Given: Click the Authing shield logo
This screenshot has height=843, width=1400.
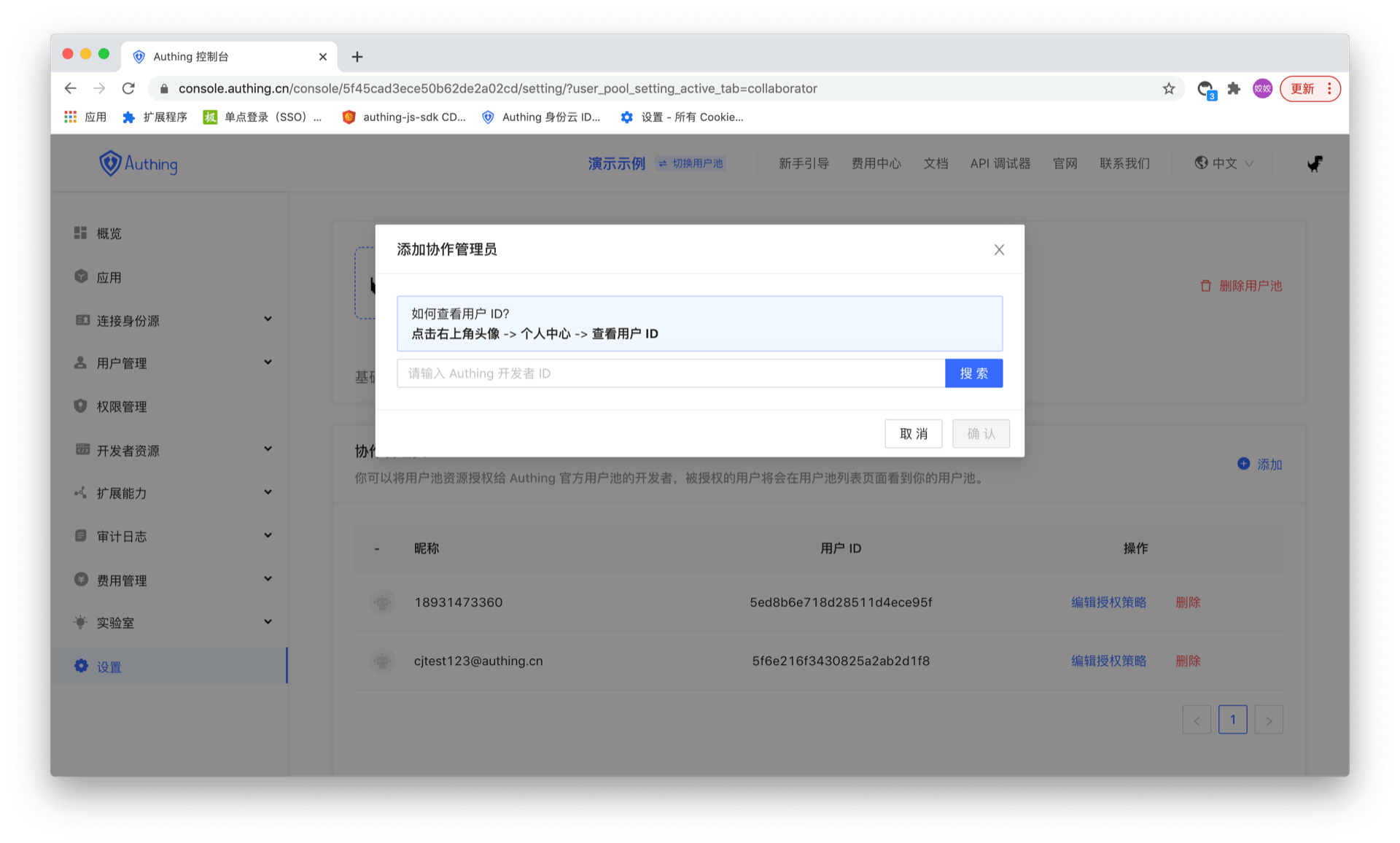Looking at the screenshot, I should pyautogui.click(x=110, y=163).
